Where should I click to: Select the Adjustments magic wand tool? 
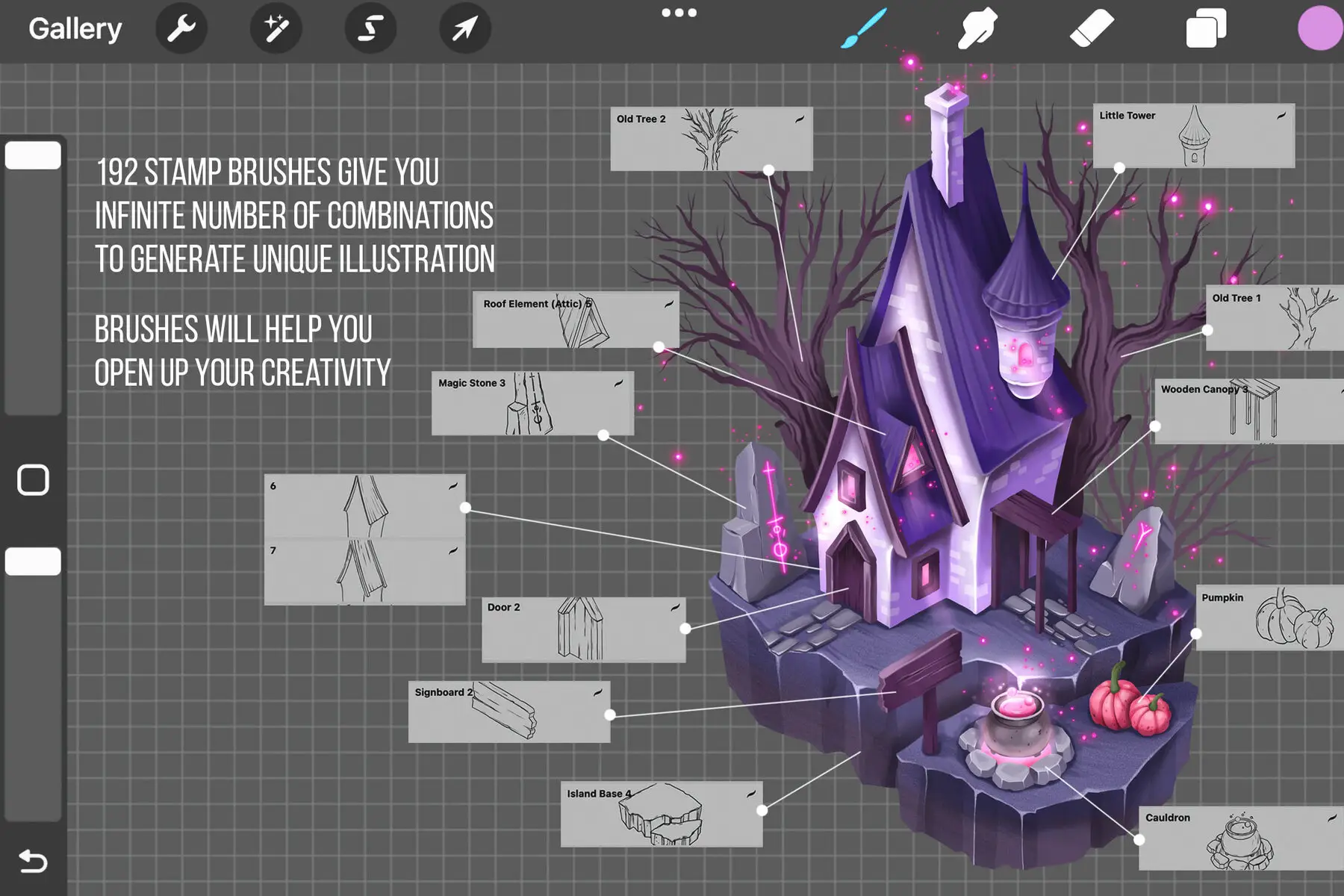276,28
